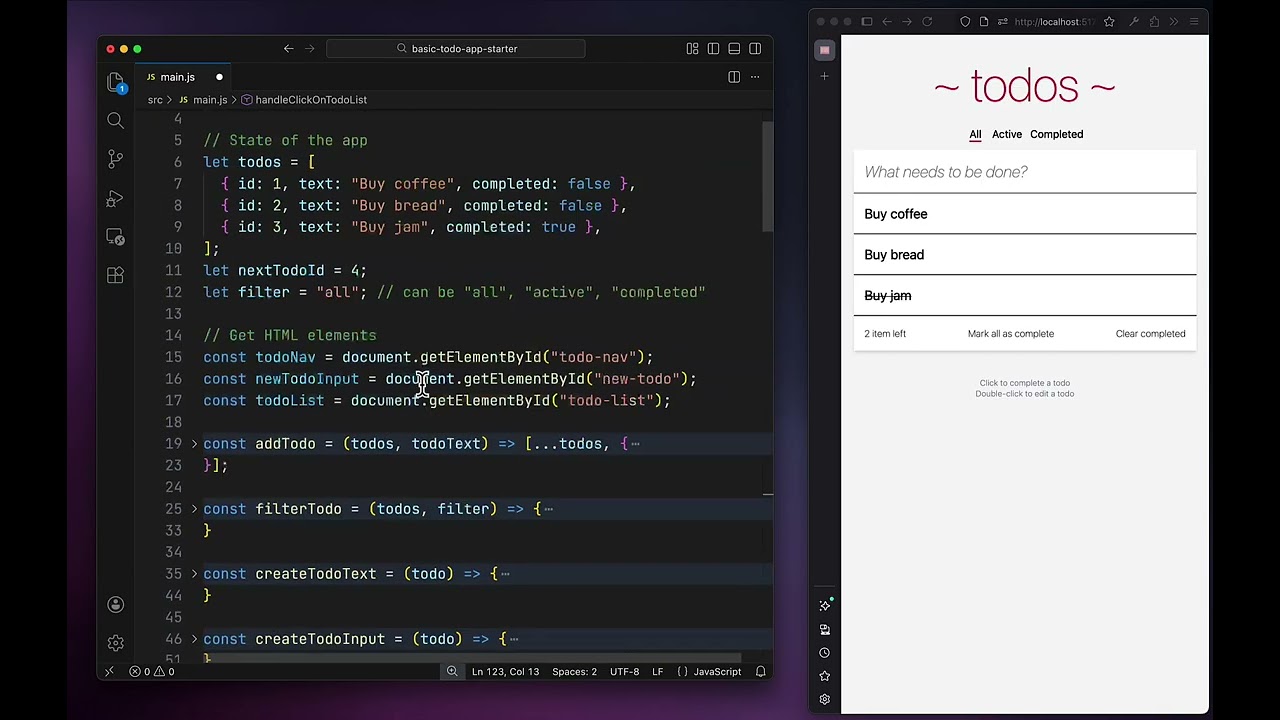This screenshot has height=720, width=1280.
Task: Open the Accounts menu in activity bar
Action: [x=115, y=605]
